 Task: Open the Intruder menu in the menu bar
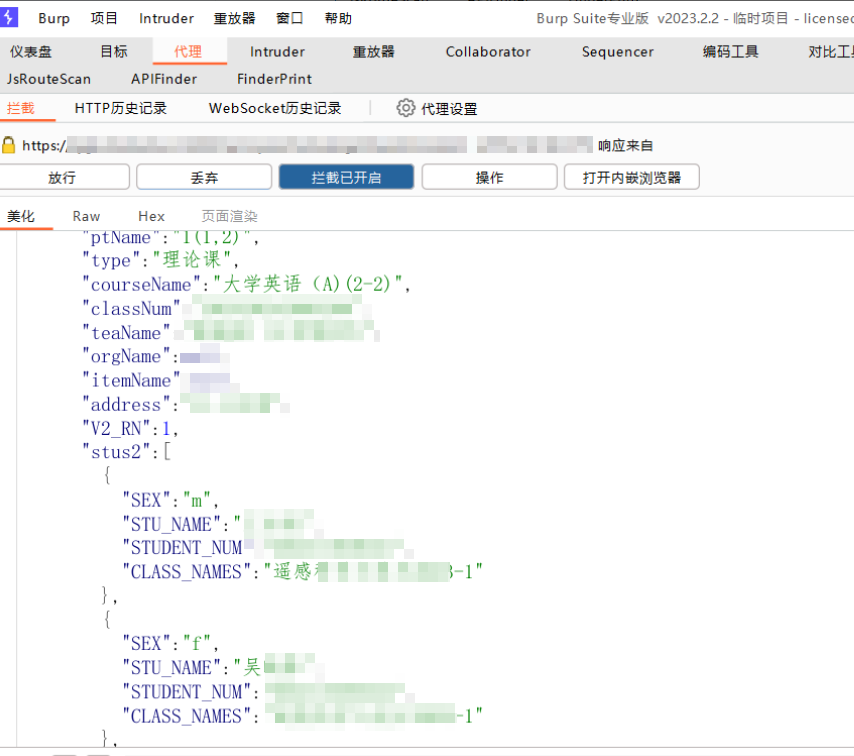(x=166, y=19)
